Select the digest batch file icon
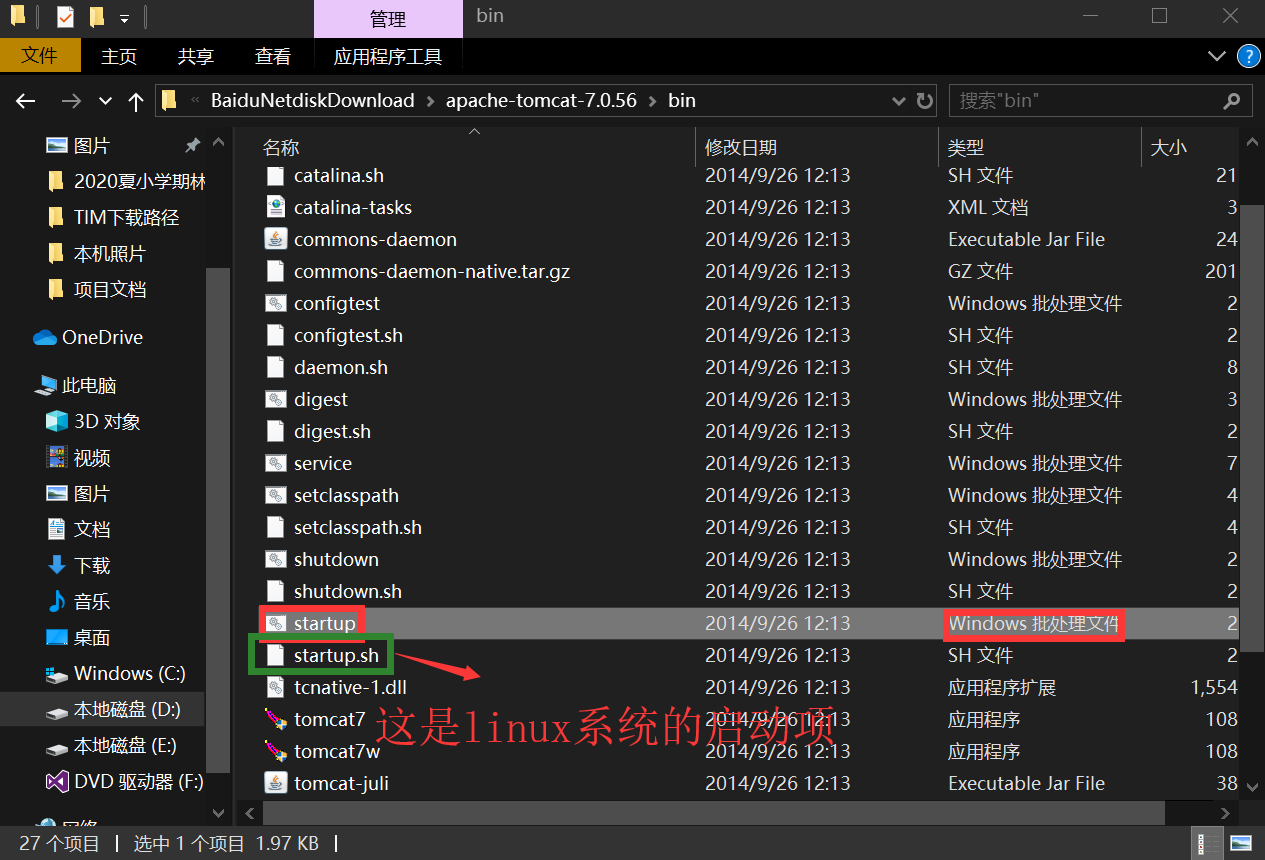Image resolution: width=1265 pixels, height=860 pixels. pyautogui.click(x=276, y=400)
